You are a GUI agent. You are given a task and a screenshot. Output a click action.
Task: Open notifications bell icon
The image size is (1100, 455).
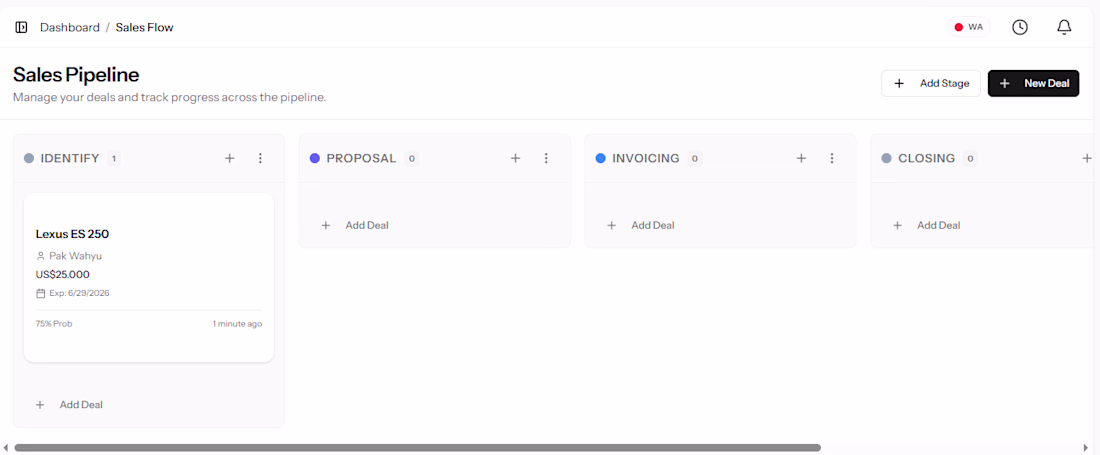(1064, 27)
